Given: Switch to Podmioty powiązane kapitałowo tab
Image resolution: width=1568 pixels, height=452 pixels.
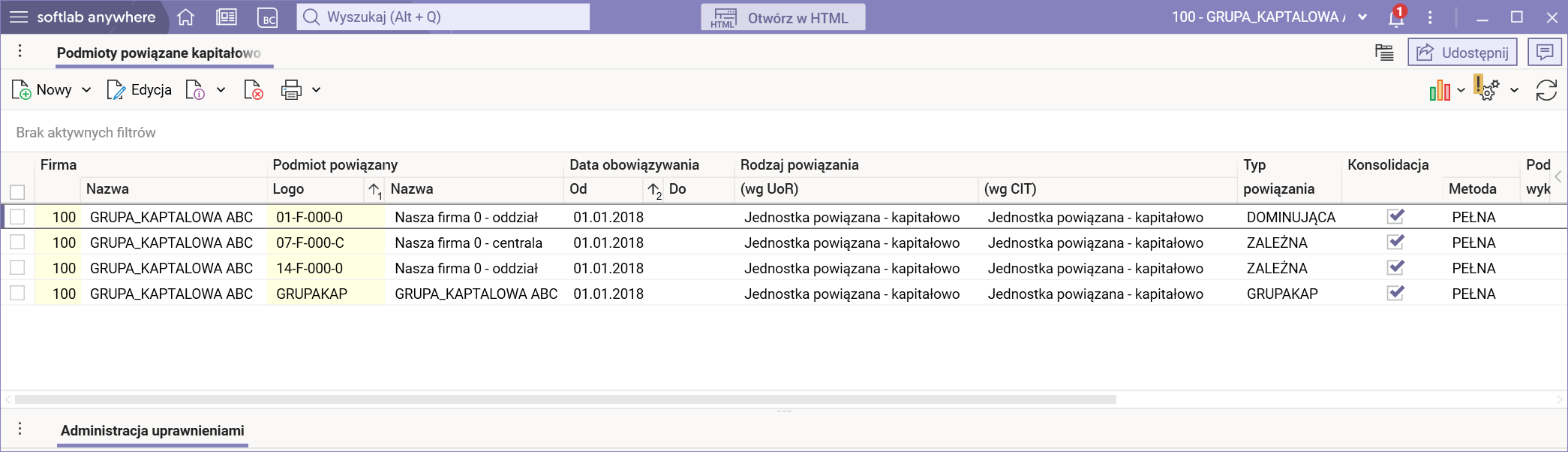Looking at the screenshot, I should tap(159, 53).
